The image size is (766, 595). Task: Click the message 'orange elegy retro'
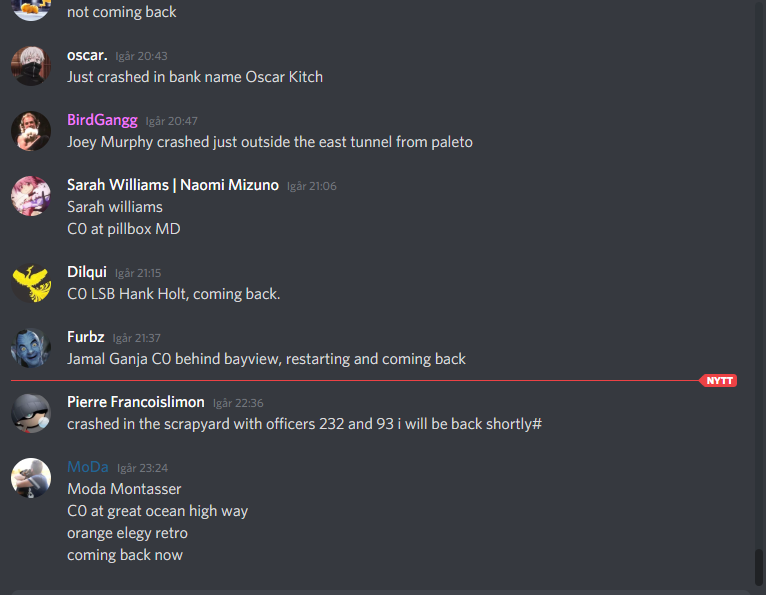[x=128, y=533]
